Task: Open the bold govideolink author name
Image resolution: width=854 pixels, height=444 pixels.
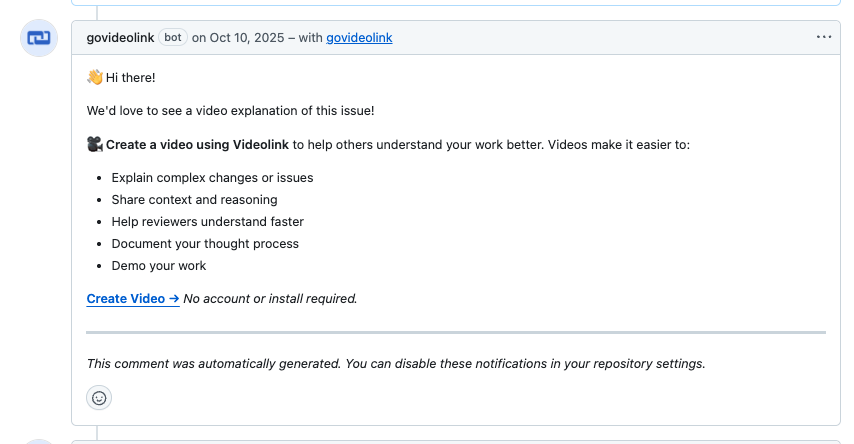Action: 121,38
